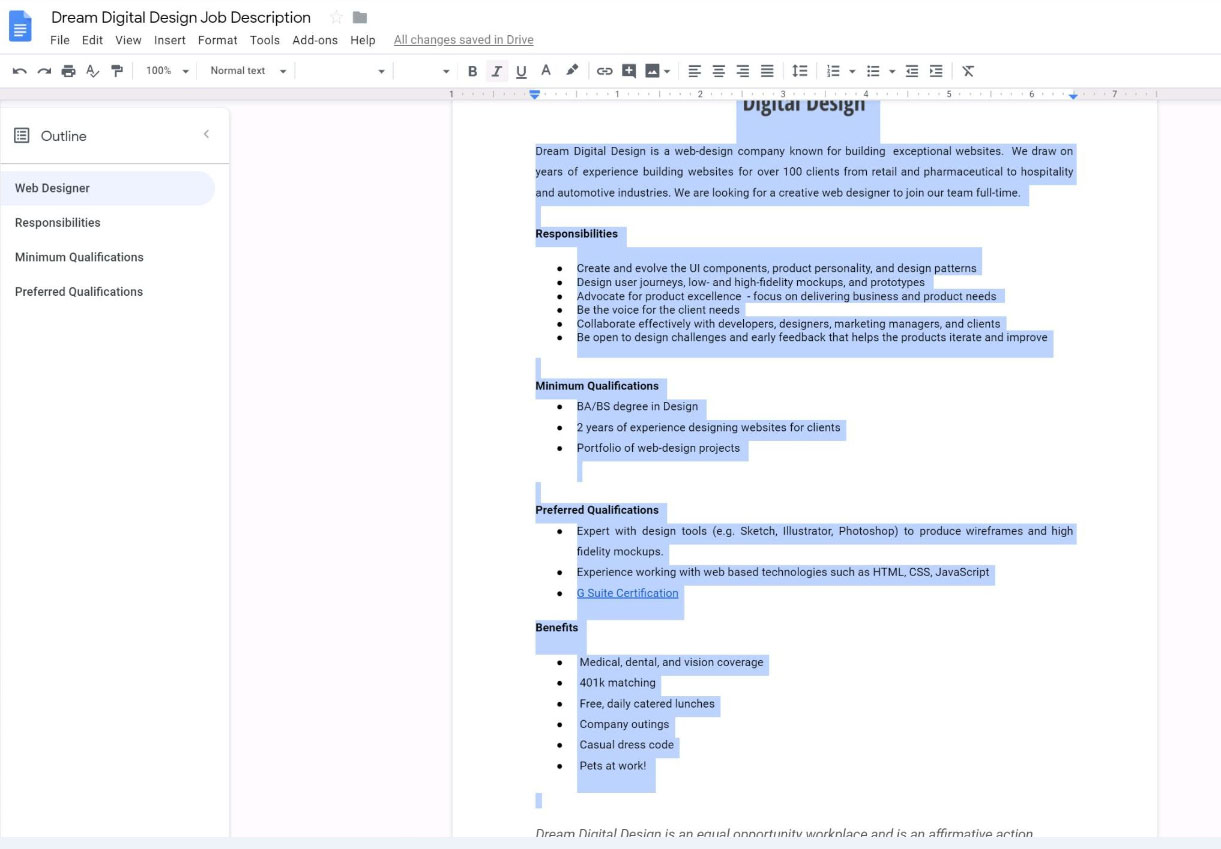Decrease the indent level
1221x849 pixels.
(x=912, y=71)
